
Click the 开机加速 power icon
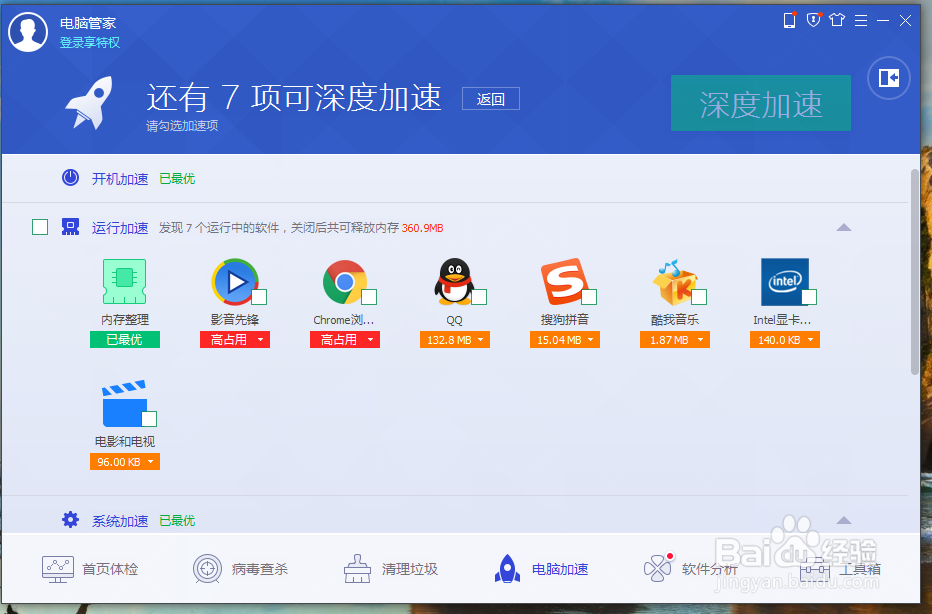[x=70, y=178]
